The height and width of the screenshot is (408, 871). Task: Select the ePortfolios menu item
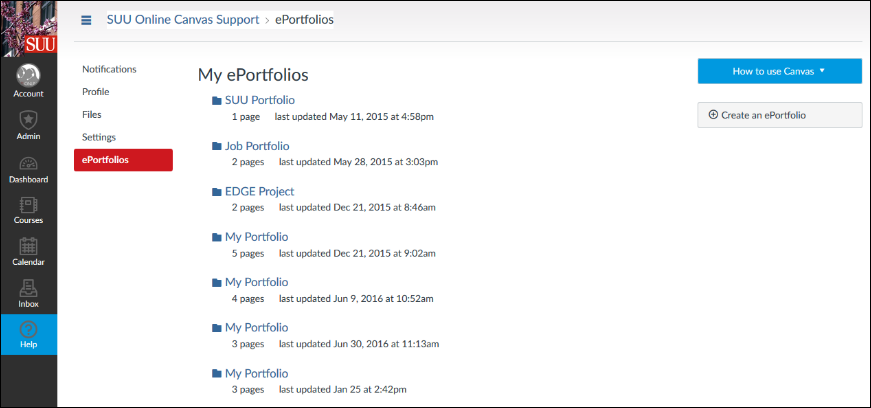tap(123, 160)
